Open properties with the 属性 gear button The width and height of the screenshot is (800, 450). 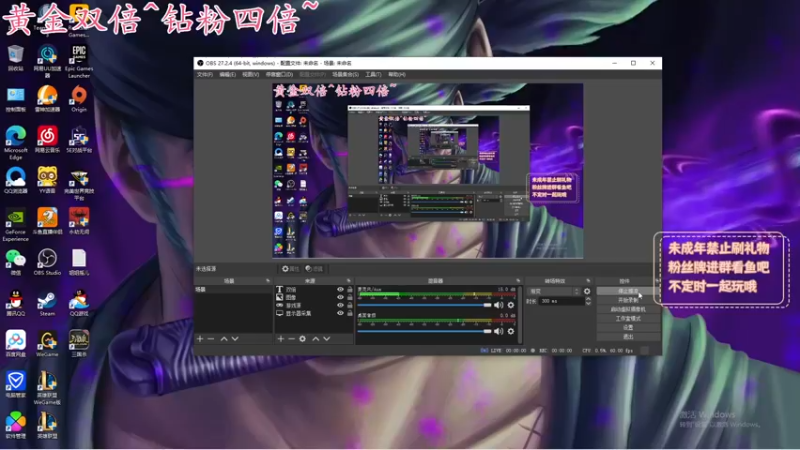point(290,268)
